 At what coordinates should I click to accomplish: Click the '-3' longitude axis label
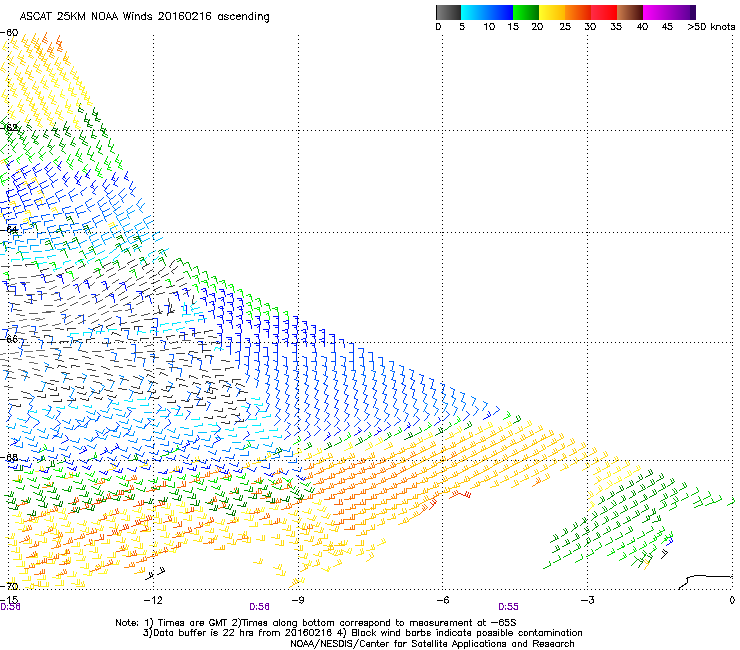point(587,600)
